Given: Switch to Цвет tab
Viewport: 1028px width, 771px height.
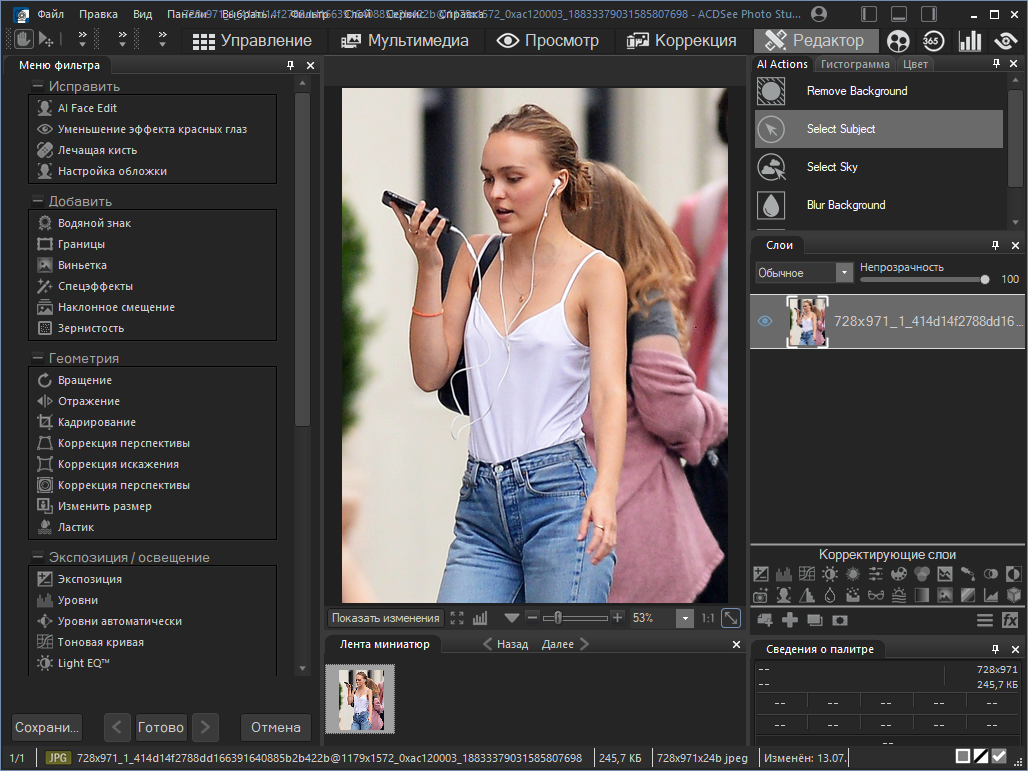Looking at the screenshot, I should [x=915, y=64].
